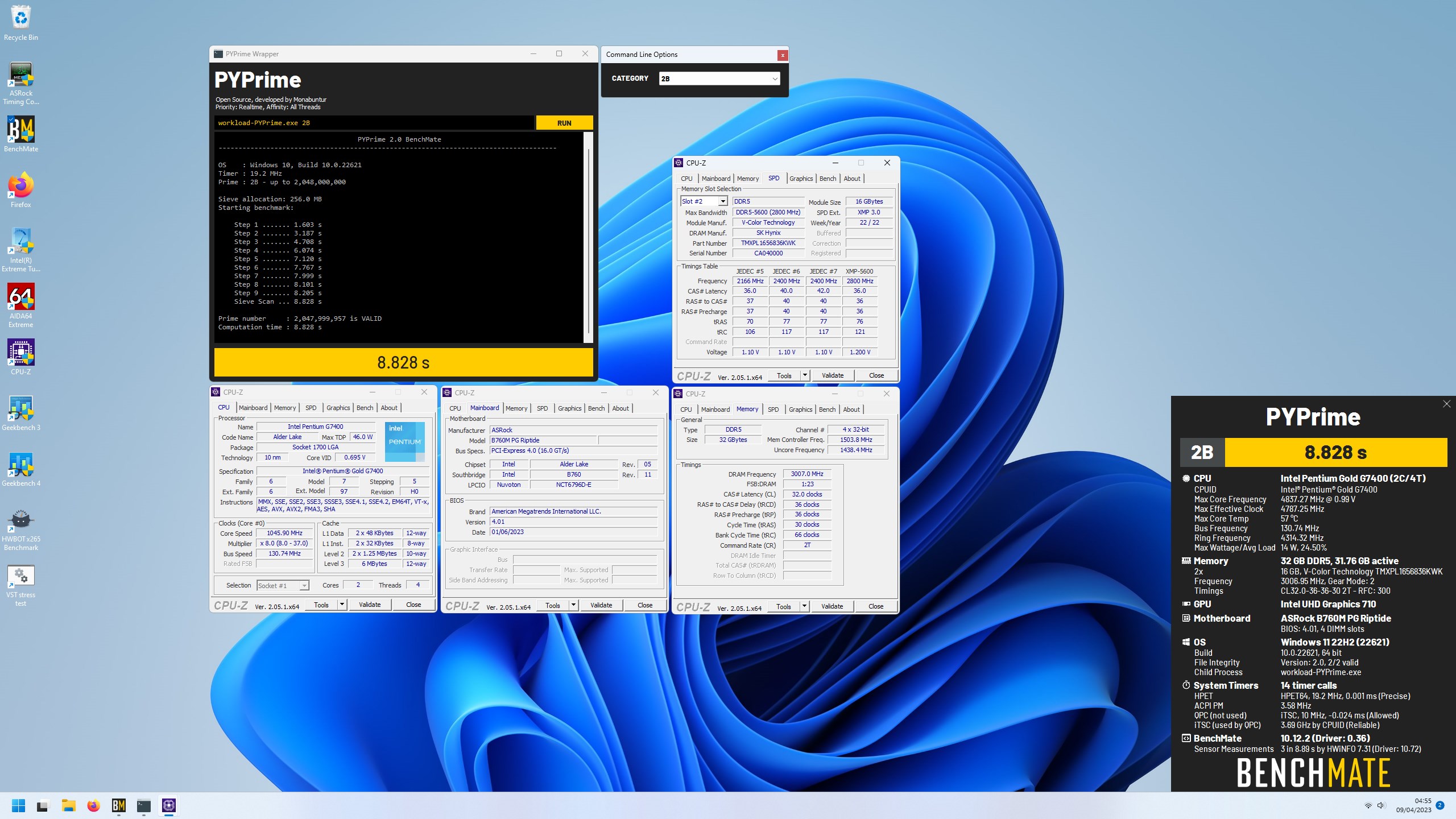Open the Windows Start menu
This screenshot has width=1456, height=819.
[18, 805]
